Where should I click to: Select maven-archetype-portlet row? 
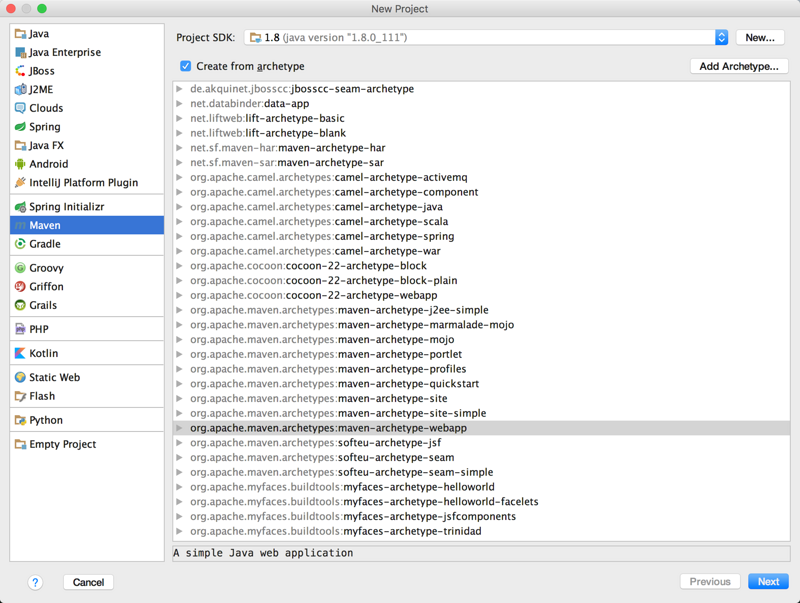coord(482,354)
